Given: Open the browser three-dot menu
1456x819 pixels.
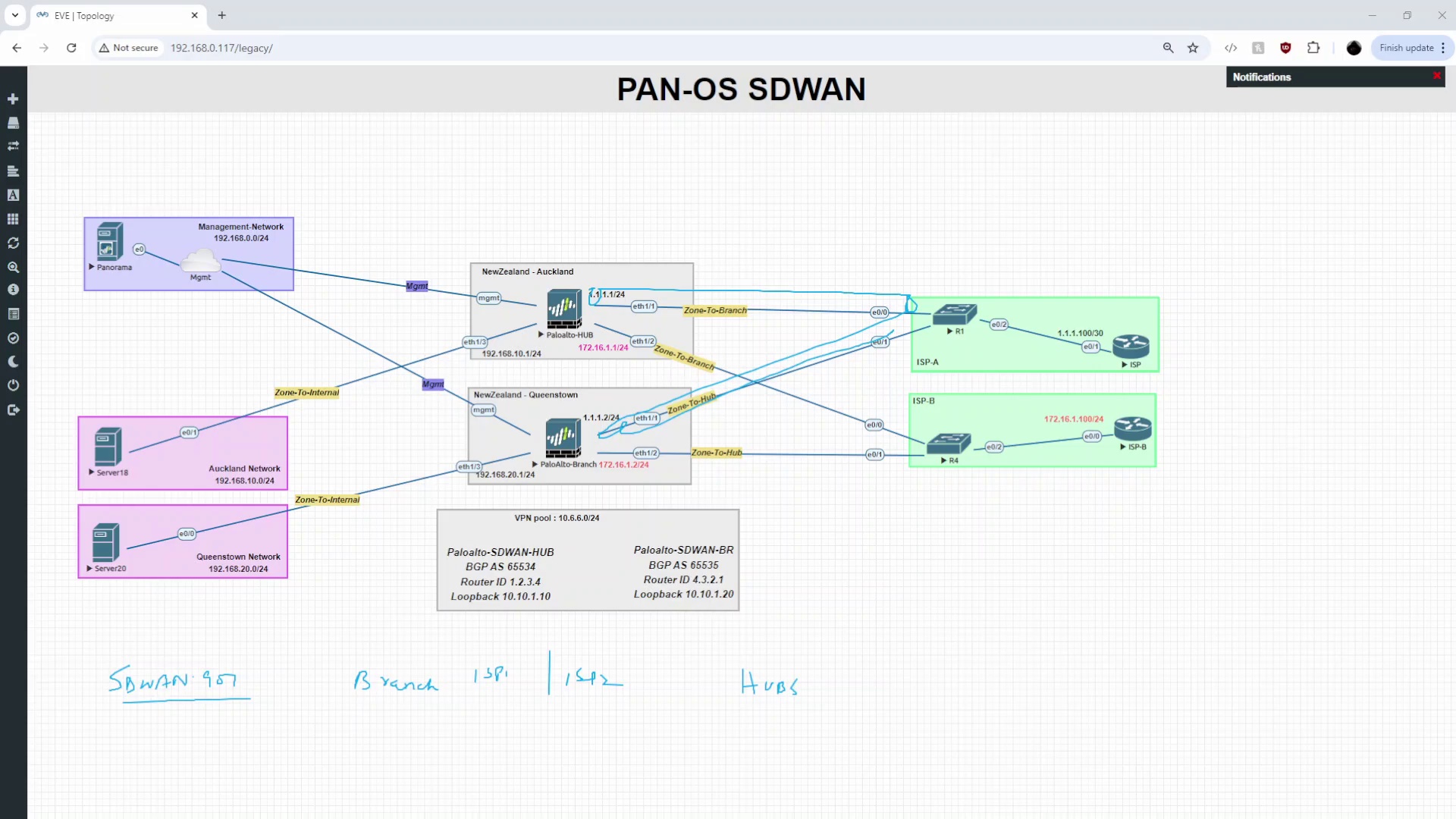Looking at the screenshot, I should [x=1443, y=48].
